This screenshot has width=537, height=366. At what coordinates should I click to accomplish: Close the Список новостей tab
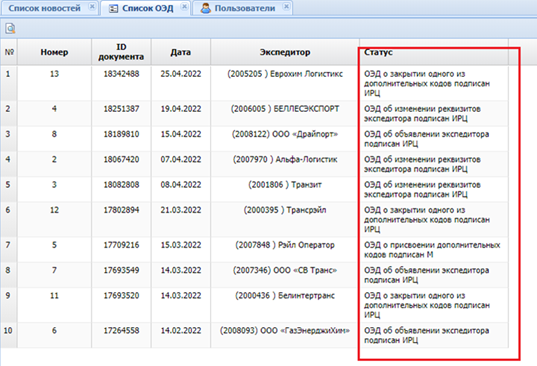pos(92,7)
